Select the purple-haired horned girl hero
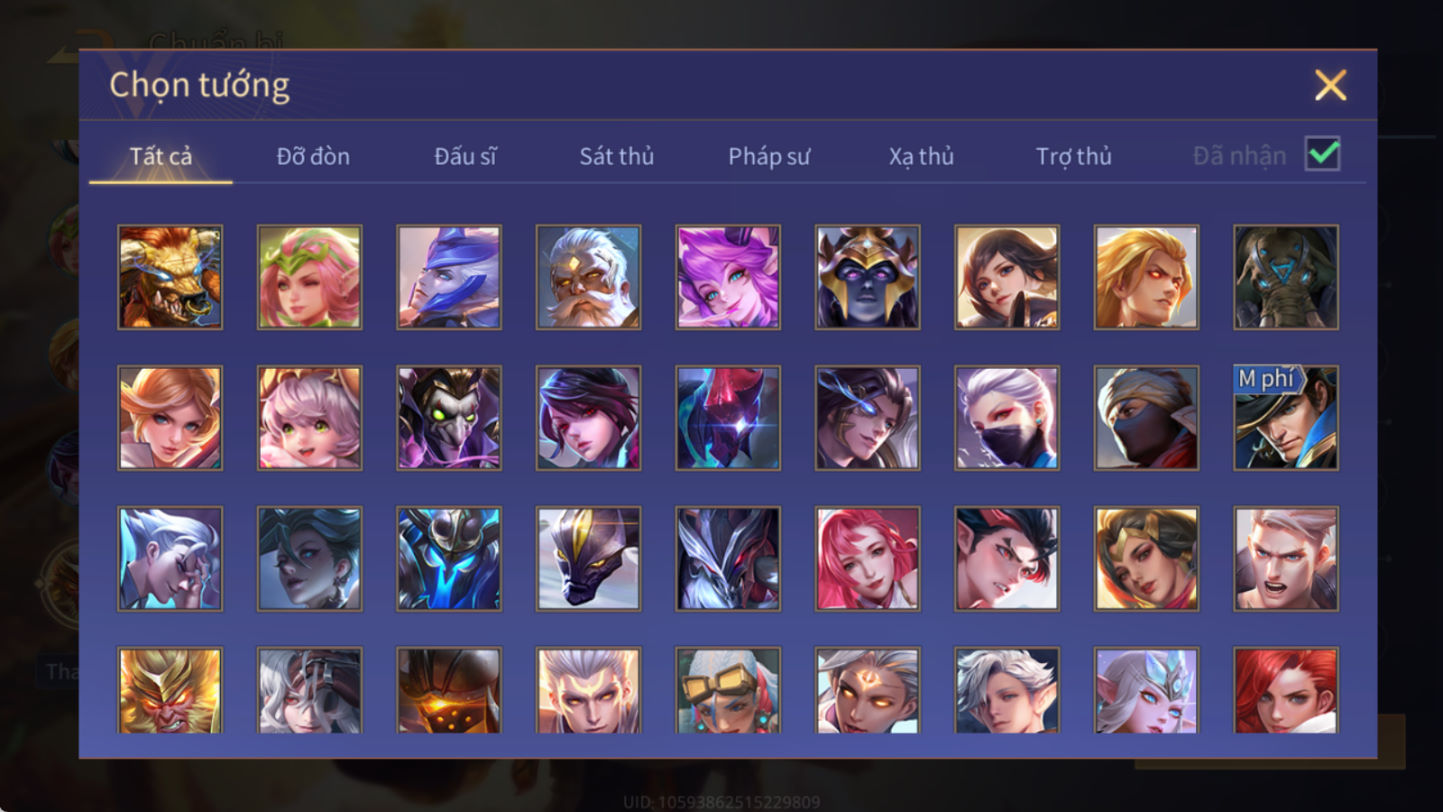1443x812 pixels. (728, 277)
